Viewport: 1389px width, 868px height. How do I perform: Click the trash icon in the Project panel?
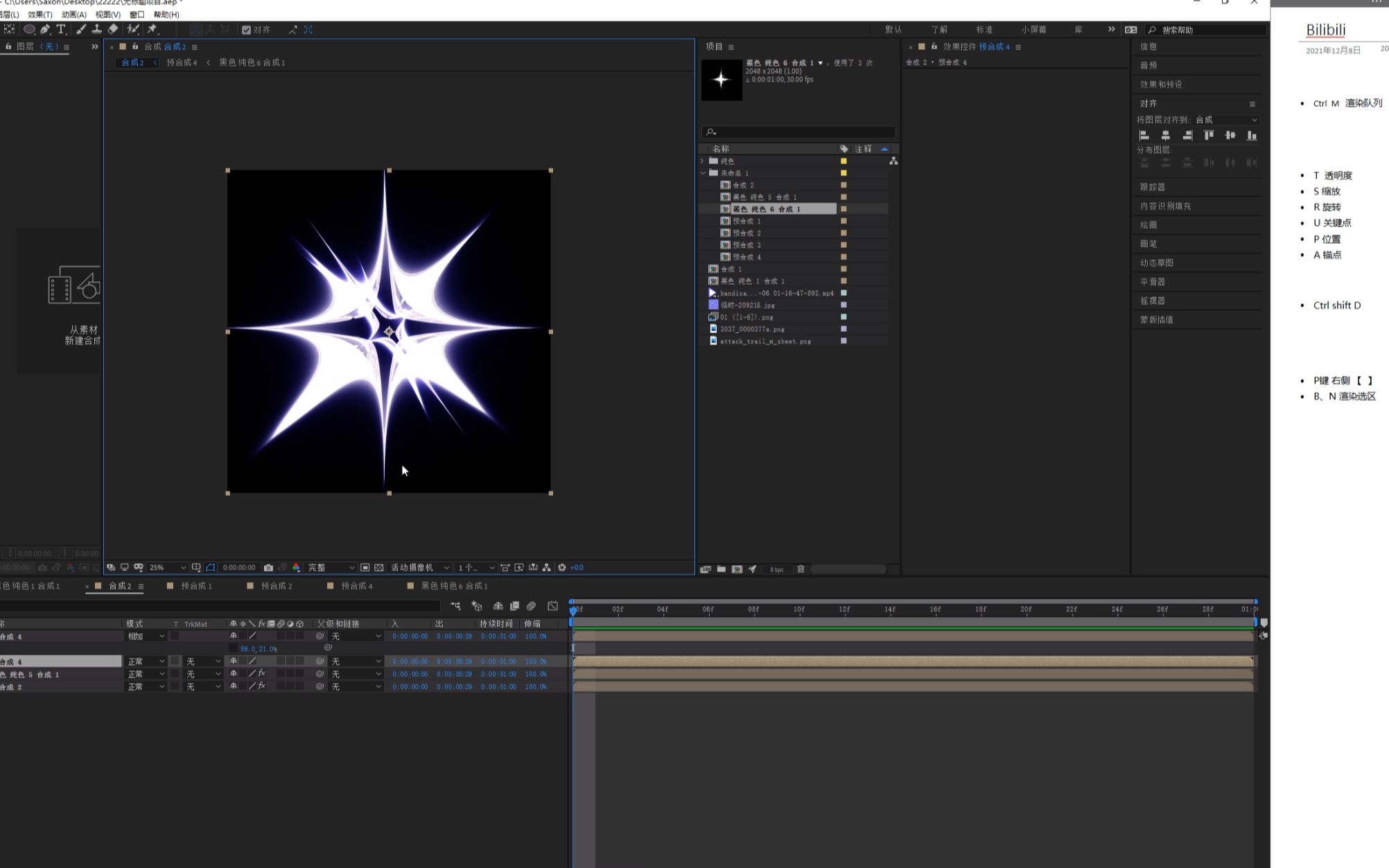(x=801, y=569)
